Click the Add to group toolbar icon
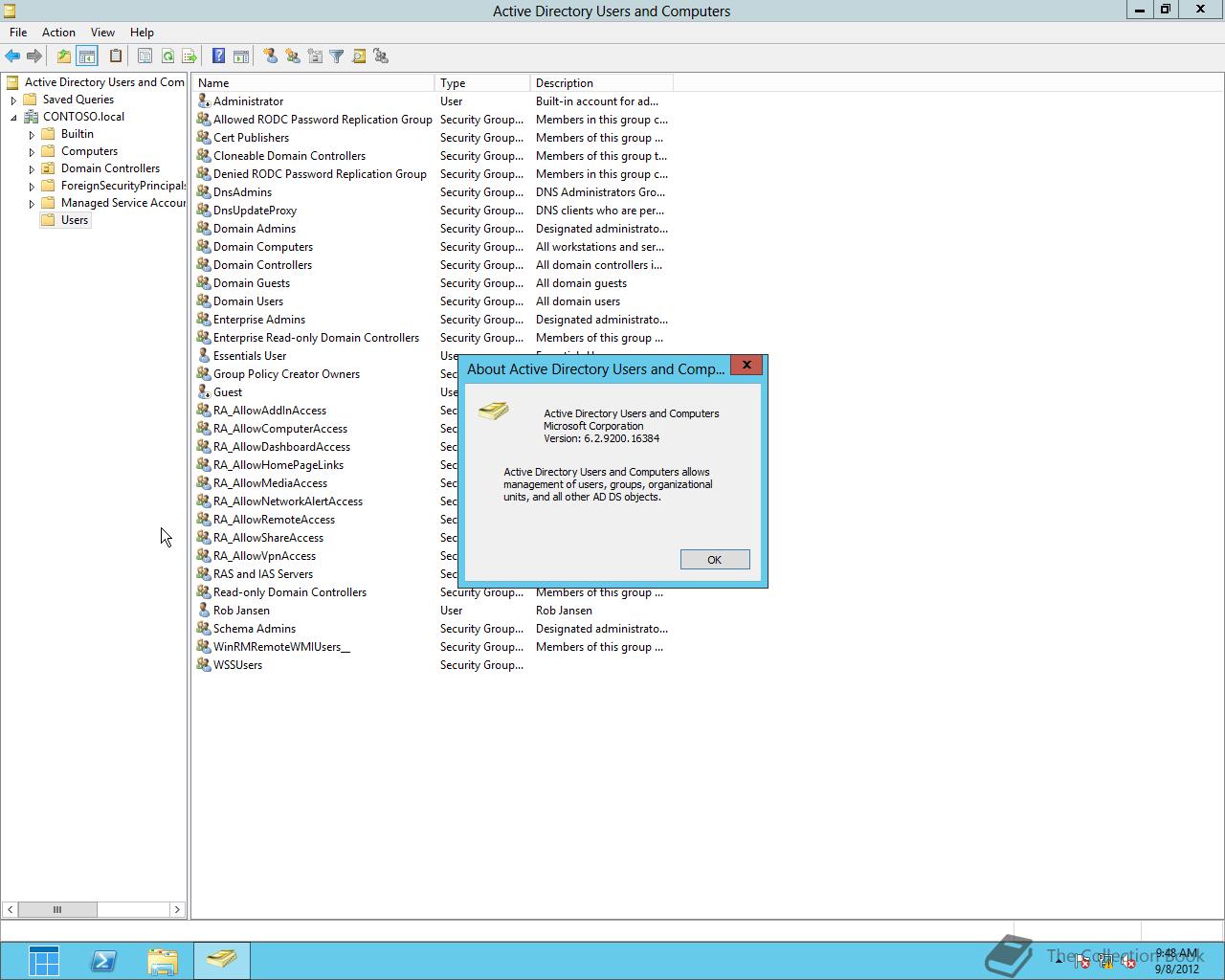 pyautogui.click(x=381, y=56)
